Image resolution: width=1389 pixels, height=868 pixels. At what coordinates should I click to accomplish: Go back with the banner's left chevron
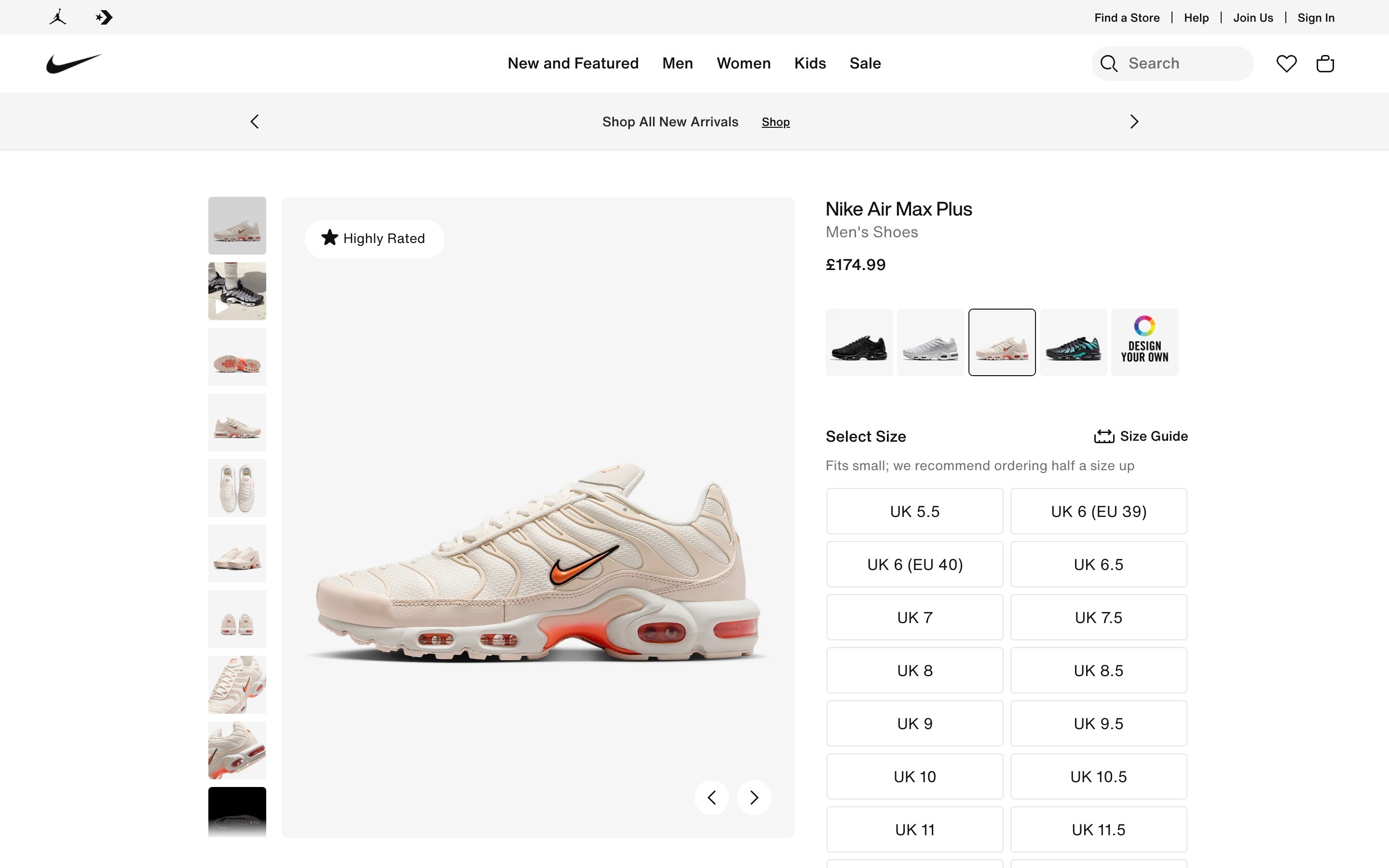254,121
